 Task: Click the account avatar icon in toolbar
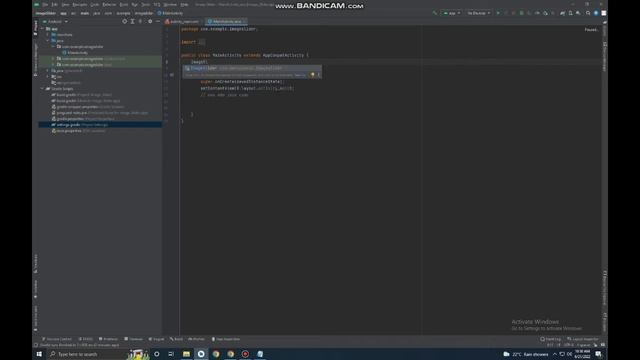click(604, 13)
